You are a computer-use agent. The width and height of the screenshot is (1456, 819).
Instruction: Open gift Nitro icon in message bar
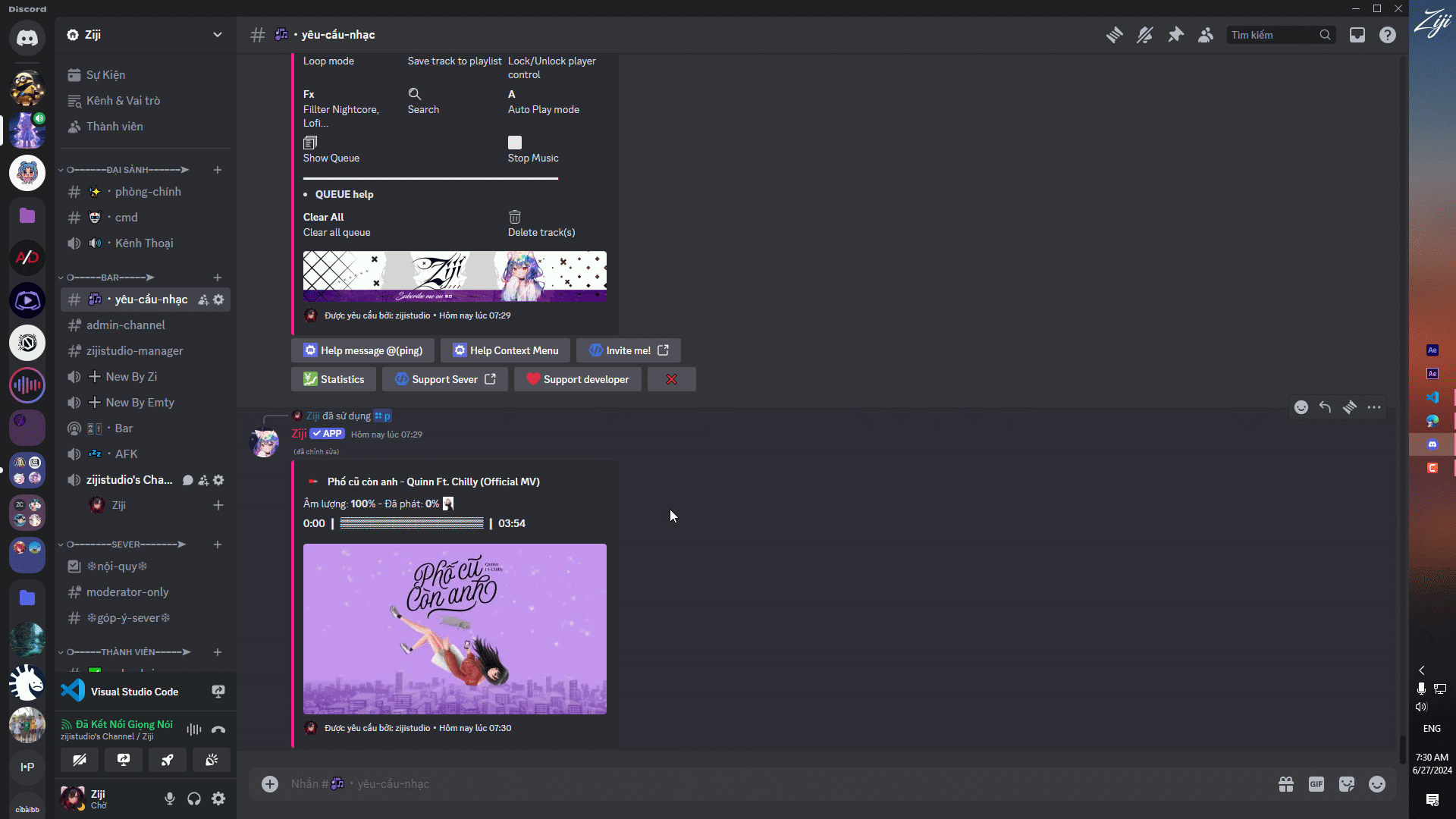coord(1286,784)
